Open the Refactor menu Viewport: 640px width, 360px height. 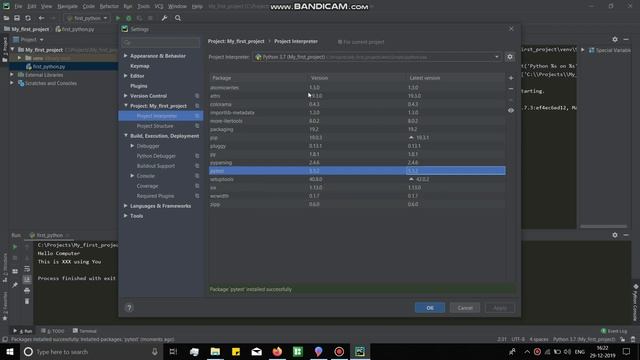pos(109,7)
